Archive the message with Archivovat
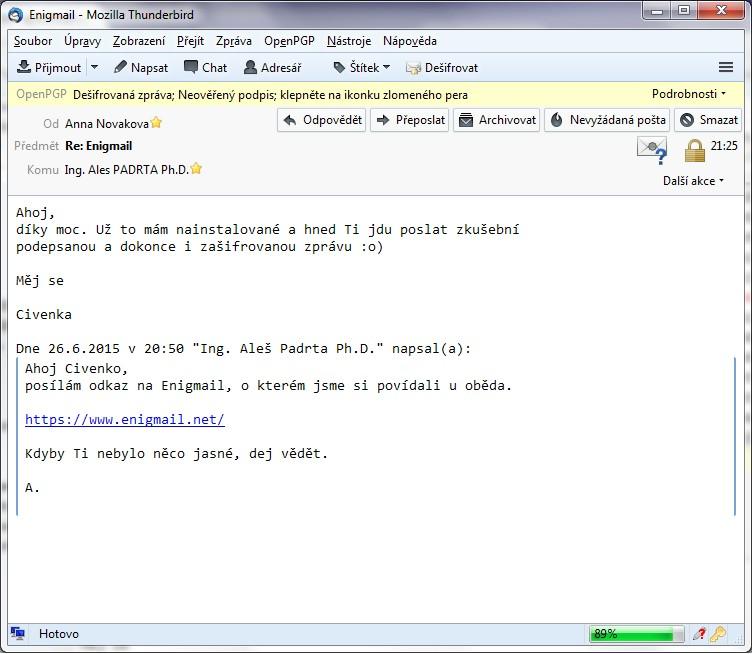 point(497,120)
